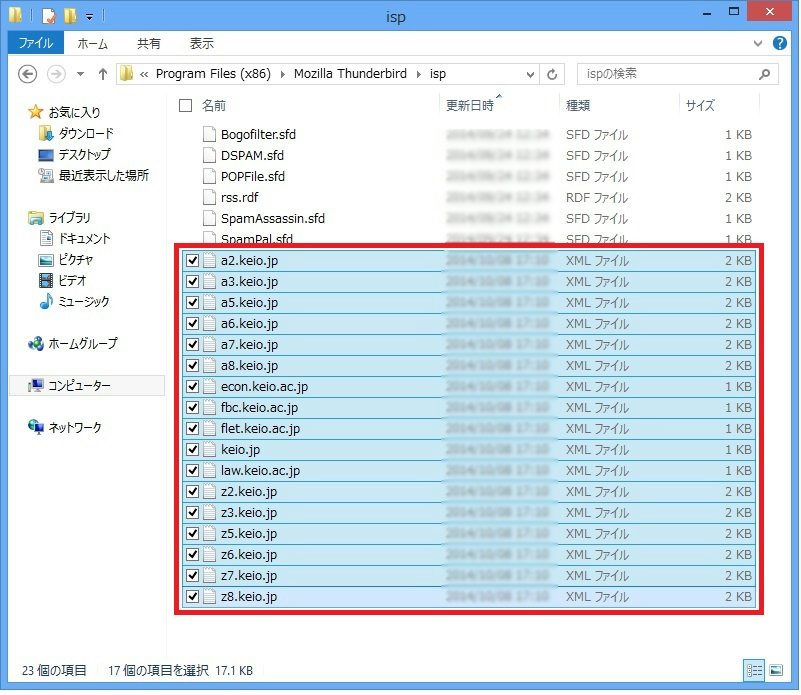Expand the ribbon with the chevron

(759, 44)
